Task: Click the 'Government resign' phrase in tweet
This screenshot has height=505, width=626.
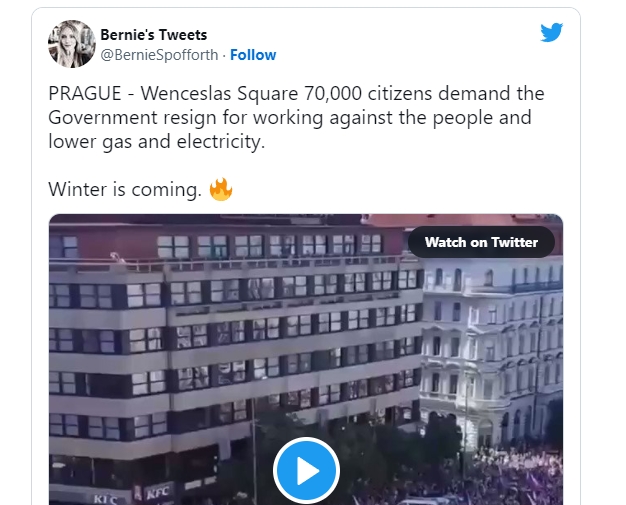Action: coord(132,118)
